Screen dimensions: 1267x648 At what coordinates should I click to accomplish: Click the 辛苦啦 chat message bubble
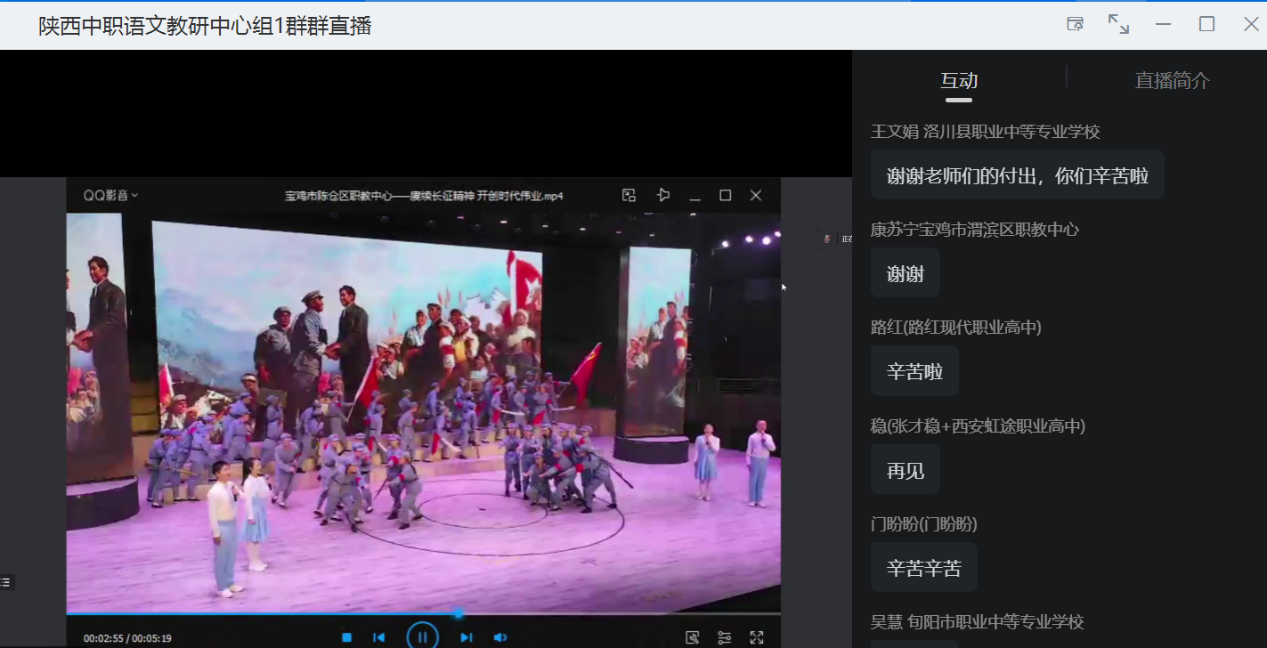point(915,371)
